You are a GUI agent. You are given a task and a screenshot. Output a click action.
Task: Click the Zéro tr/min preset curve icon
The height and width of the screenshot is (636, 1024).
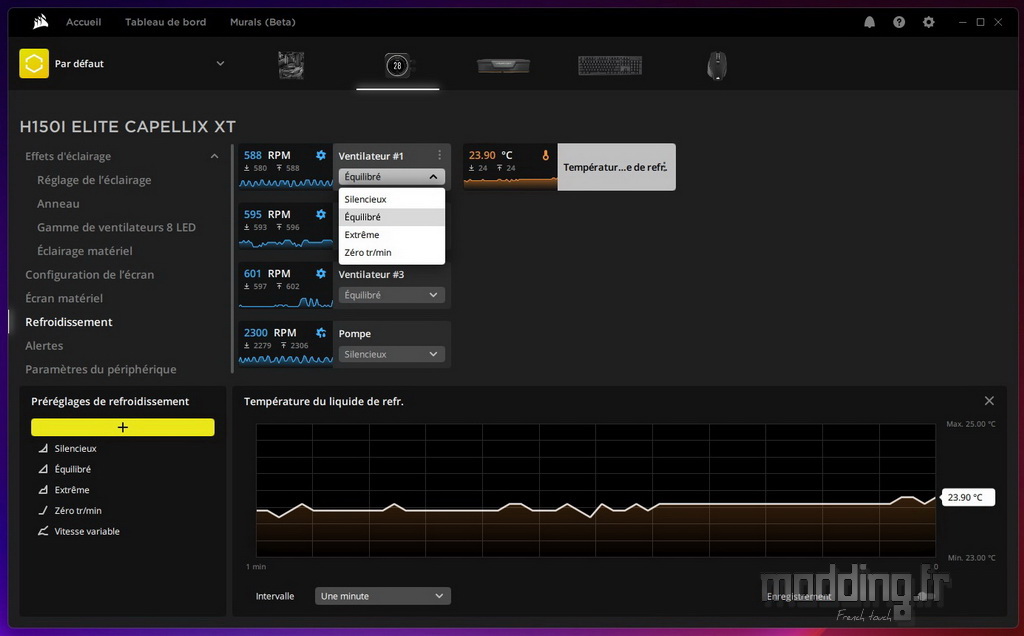point(43,511)
